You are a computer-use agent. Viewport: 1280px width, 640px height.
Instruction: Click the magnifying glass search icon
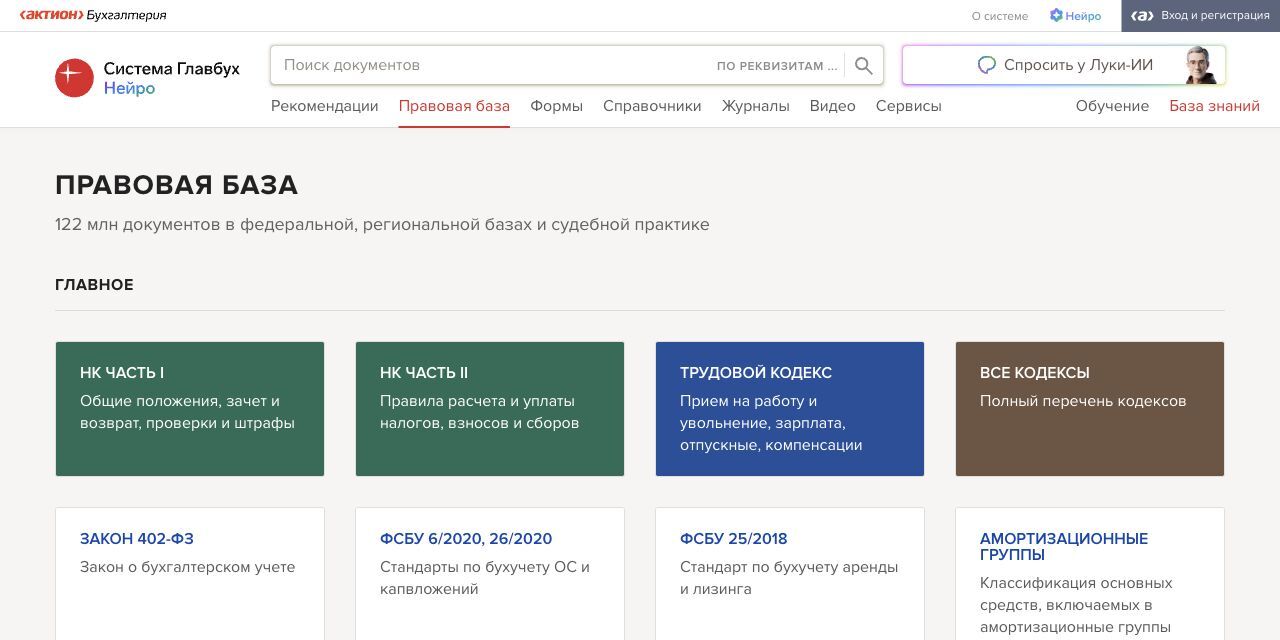pyautogui.click(x=864, y=66)
